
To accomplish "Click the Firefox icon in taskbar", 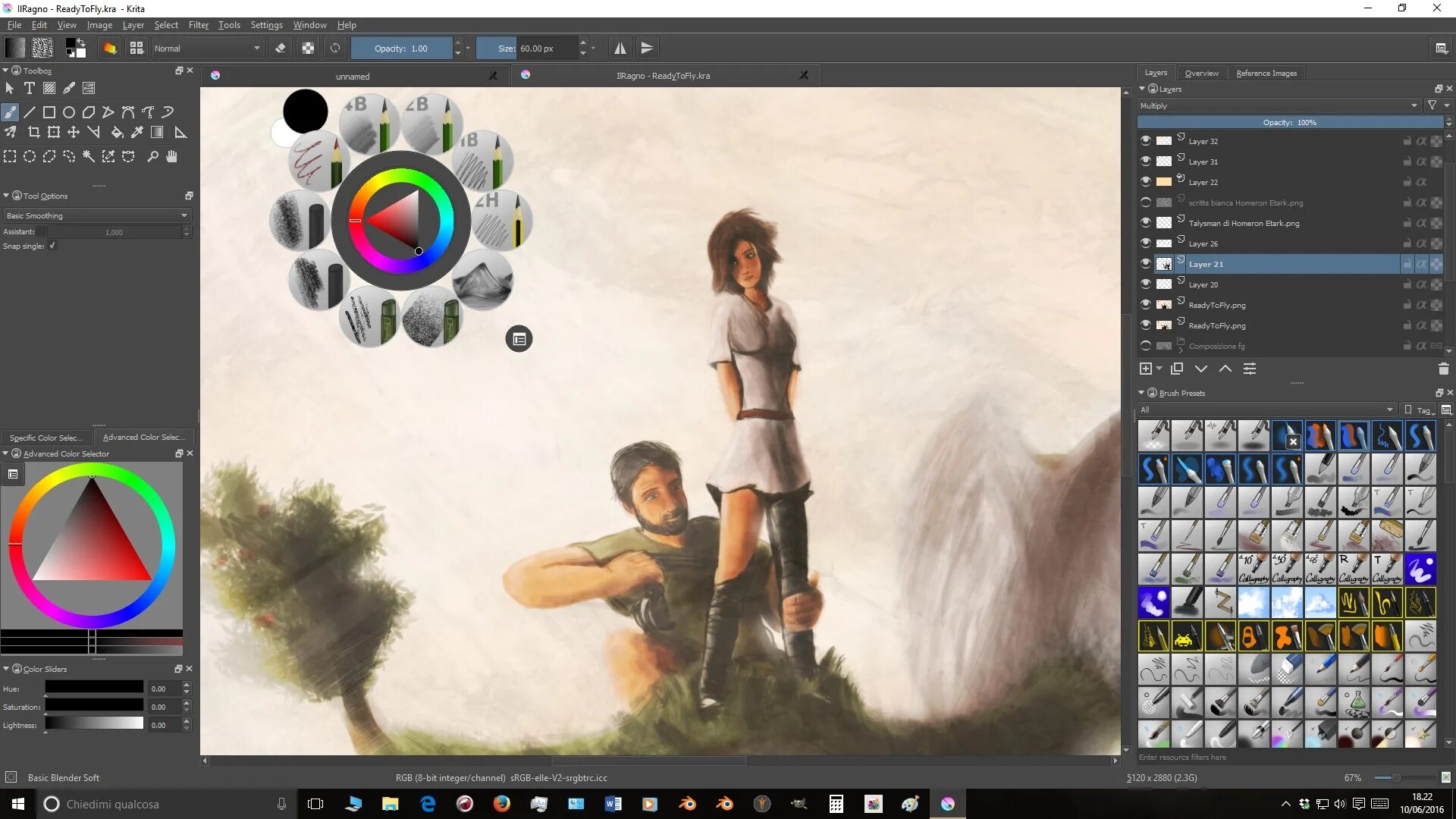I will click(x=501, y=804).
